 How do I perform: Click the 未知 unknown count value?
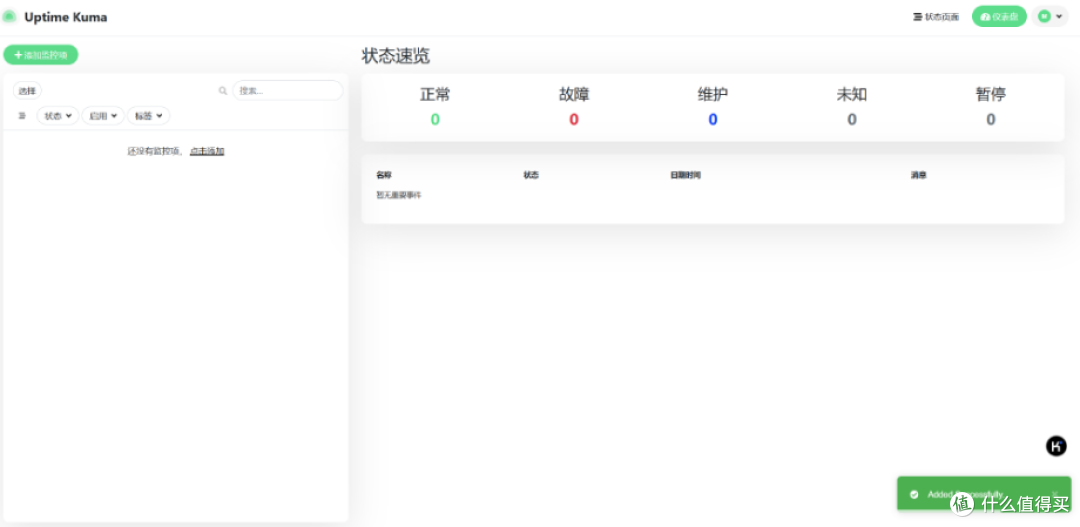coord(852,119)
